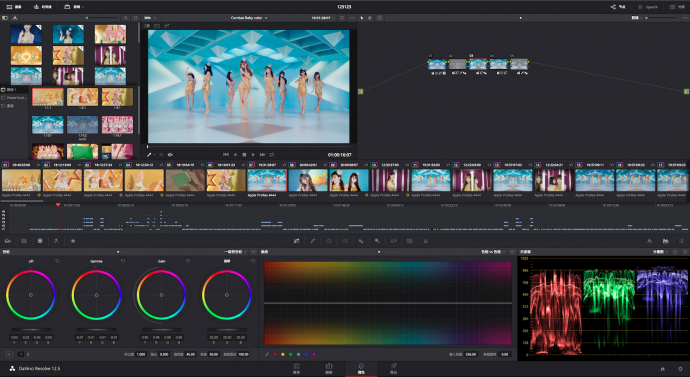Show the clip Information panel

(682, 241)
